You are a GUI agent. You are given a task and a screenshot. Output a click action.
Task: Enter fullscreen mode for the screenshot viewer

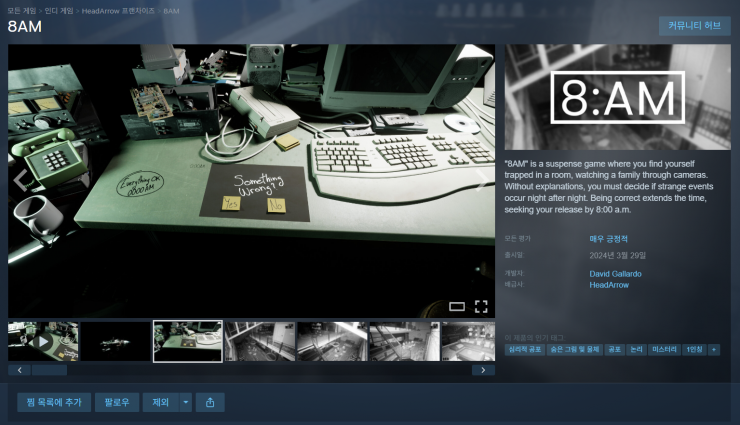pyautogui.click(x=481, y=306)
